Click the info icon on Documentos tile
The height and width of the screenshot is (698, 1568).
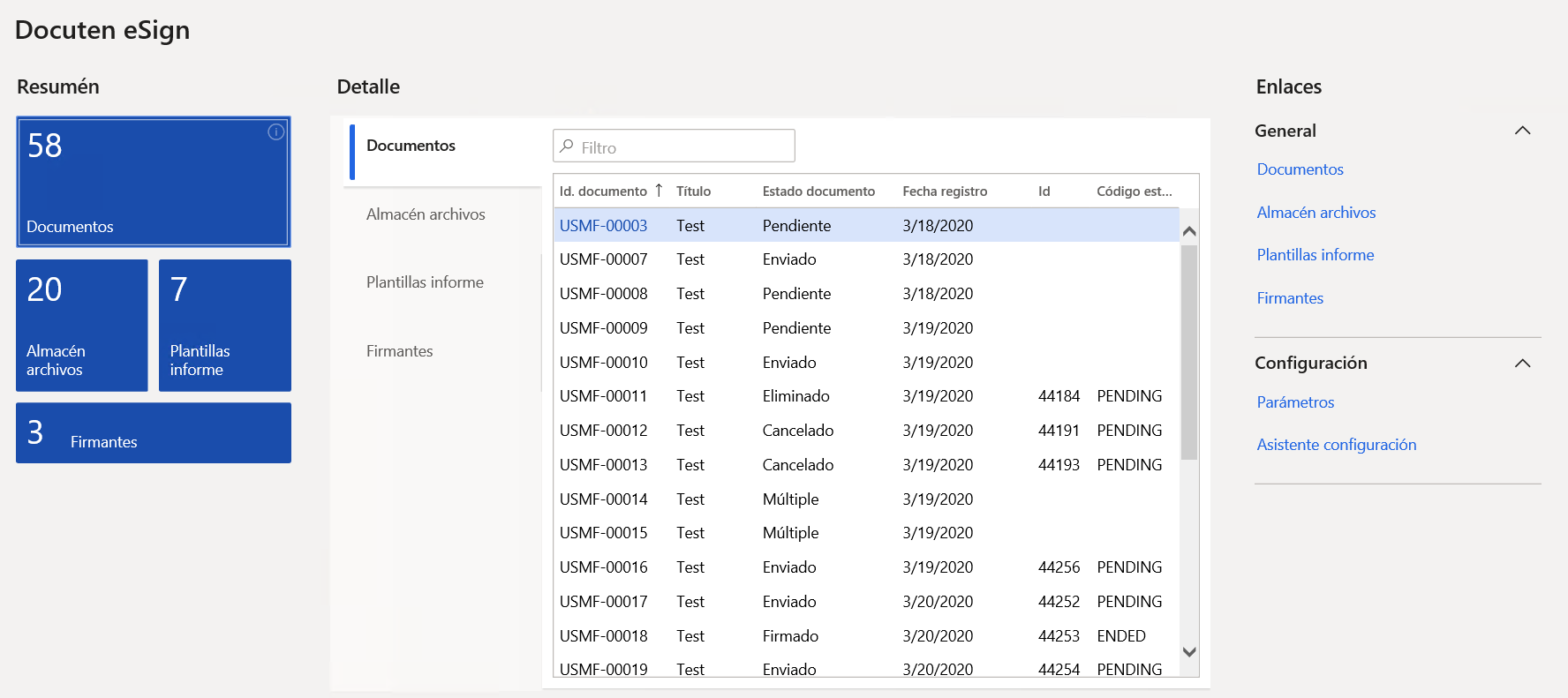pyautogui.click(x=276, y=131)
